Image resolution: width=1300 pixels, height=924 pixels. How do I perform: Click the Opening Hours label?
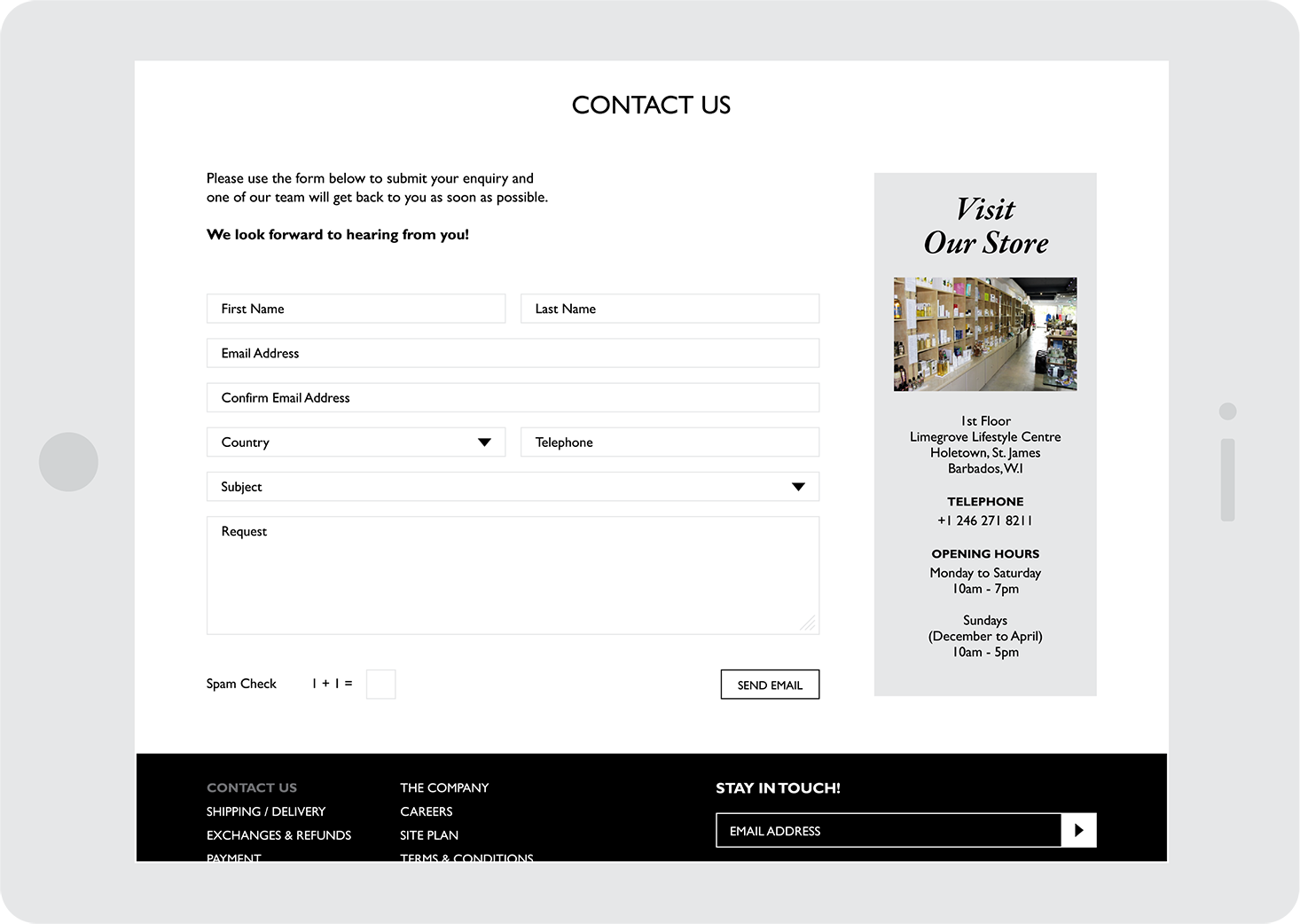[x=985, y=553]
